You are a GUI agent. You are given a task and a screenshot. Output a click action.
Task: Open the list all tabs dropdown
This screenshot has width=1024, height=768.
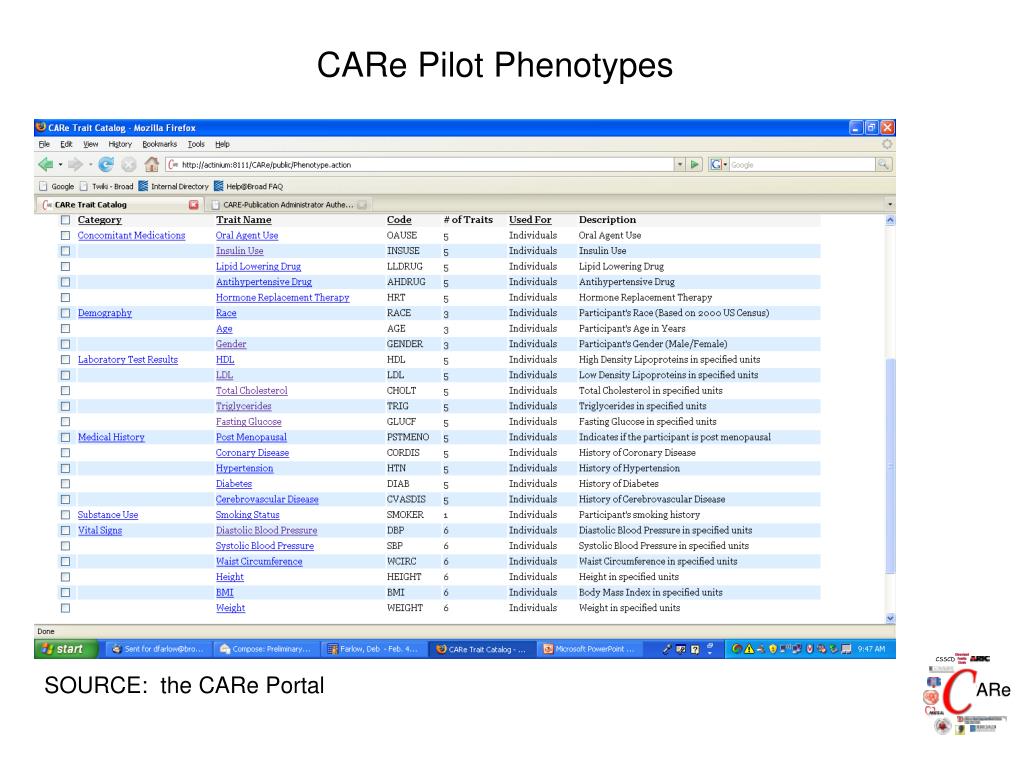[x=889, y=204]
